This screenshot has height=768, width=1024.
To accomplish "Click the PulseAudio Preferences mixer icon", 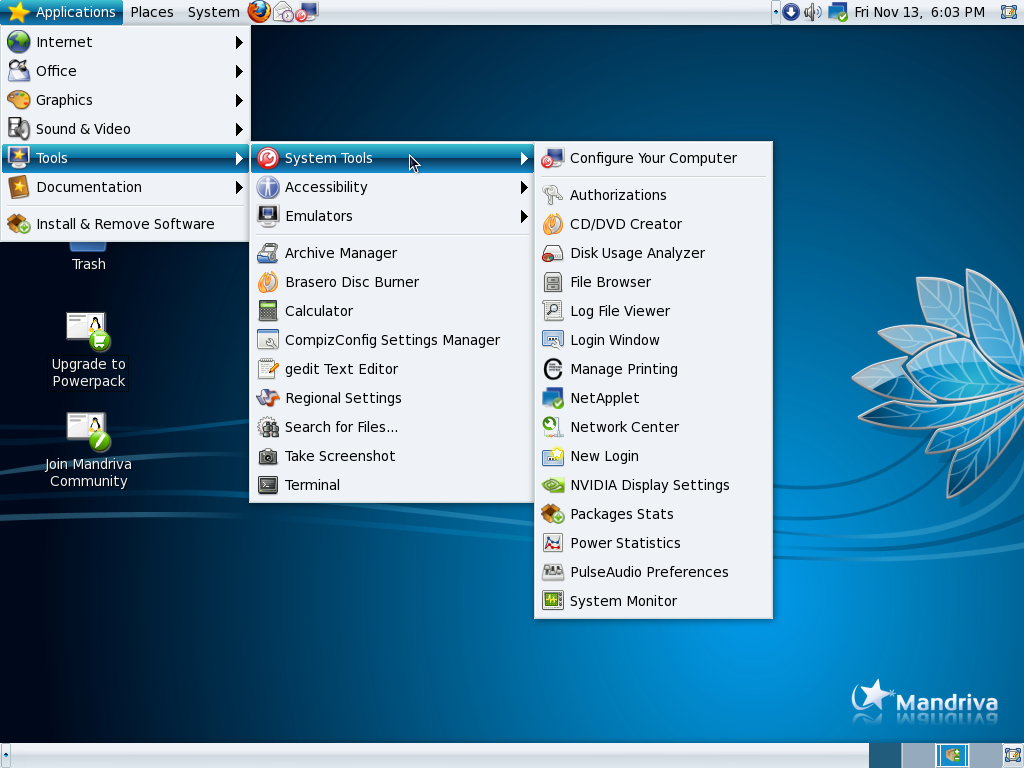I will [552, 572].
